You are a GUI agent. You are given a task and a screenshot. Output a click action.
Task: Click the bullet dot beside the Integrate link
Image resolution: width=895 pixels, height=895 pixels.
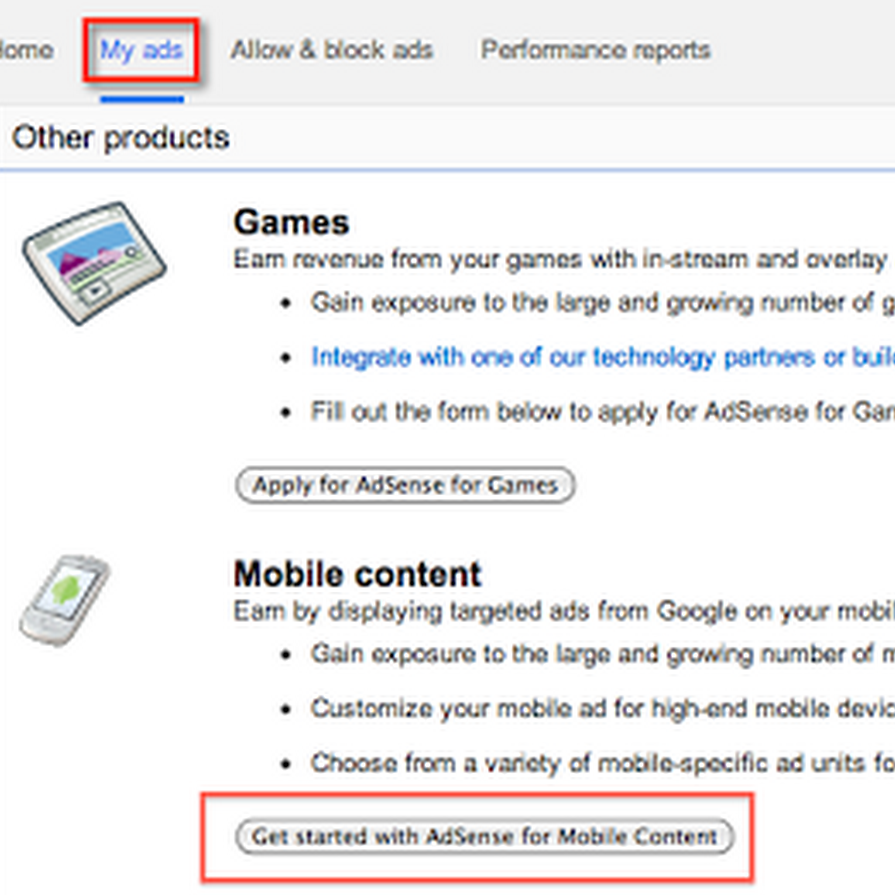click(x=288, y=358)
